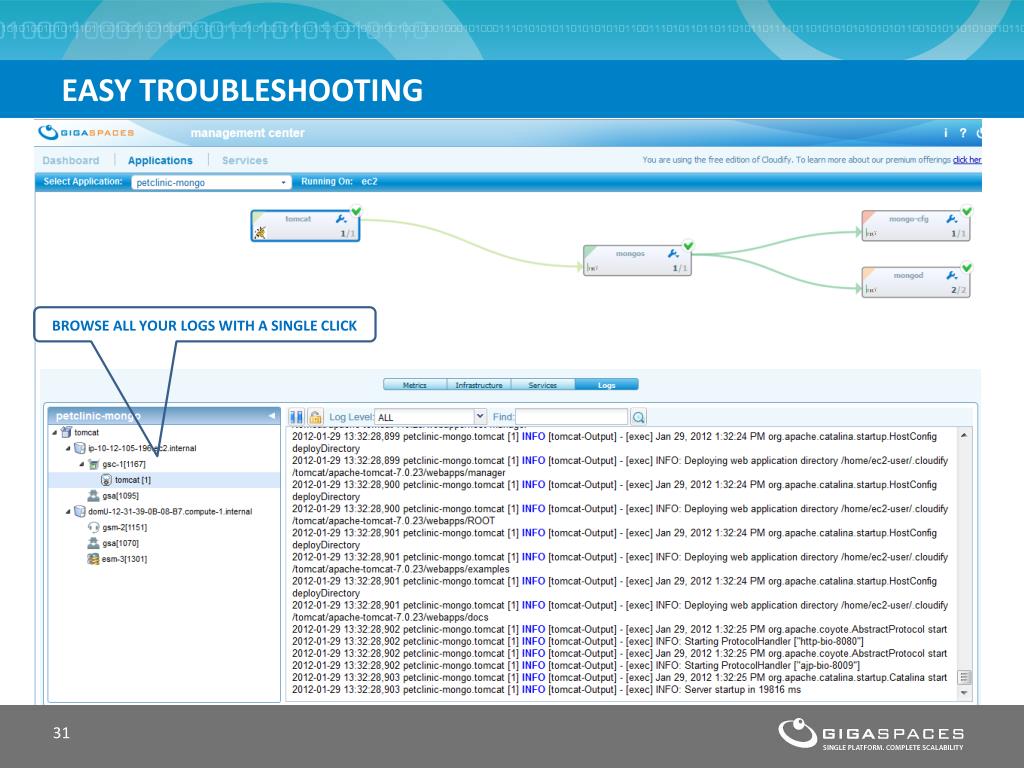
Task: Click 'Running On: ec2' label
Action: click(x=339, y=182)
